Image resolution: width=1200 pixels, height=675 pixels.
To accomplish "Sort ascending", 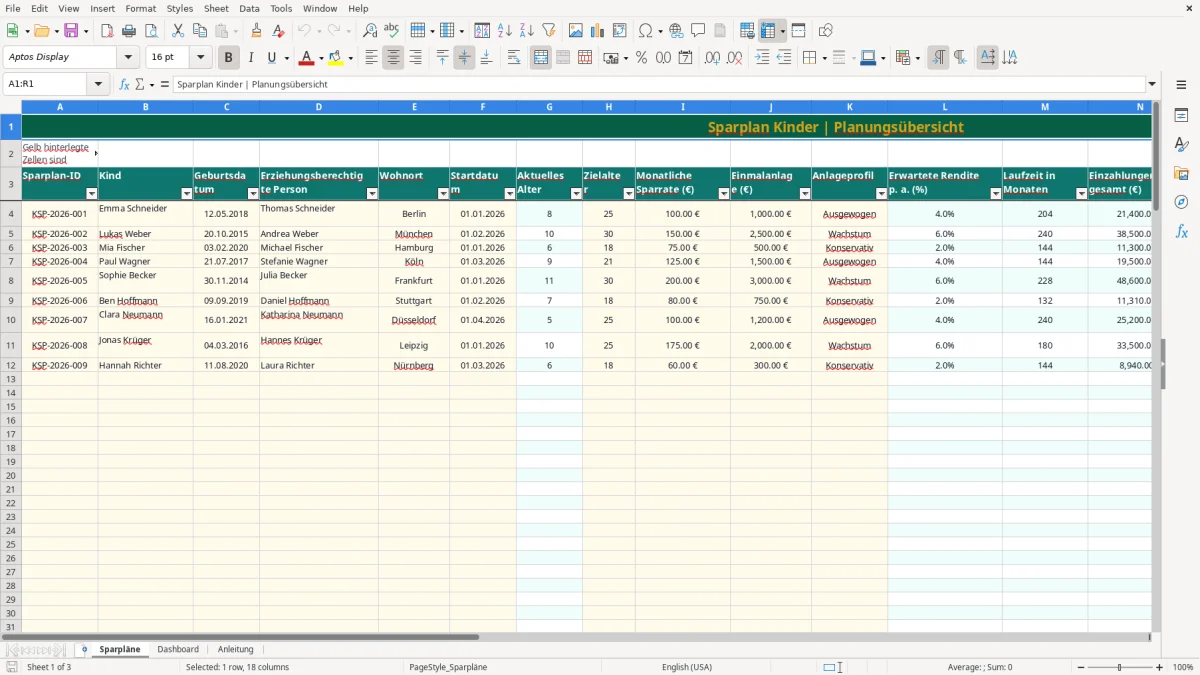I will point(505,31).
